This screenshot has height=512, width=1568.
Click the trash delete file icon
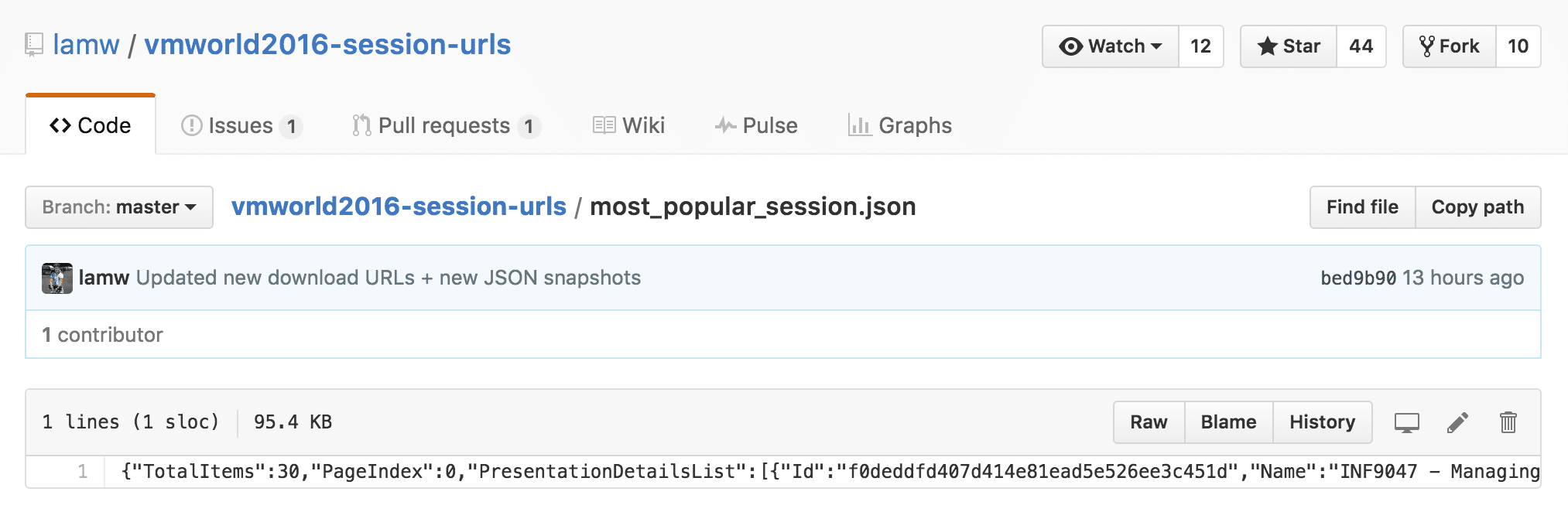tap(1508, 422)
